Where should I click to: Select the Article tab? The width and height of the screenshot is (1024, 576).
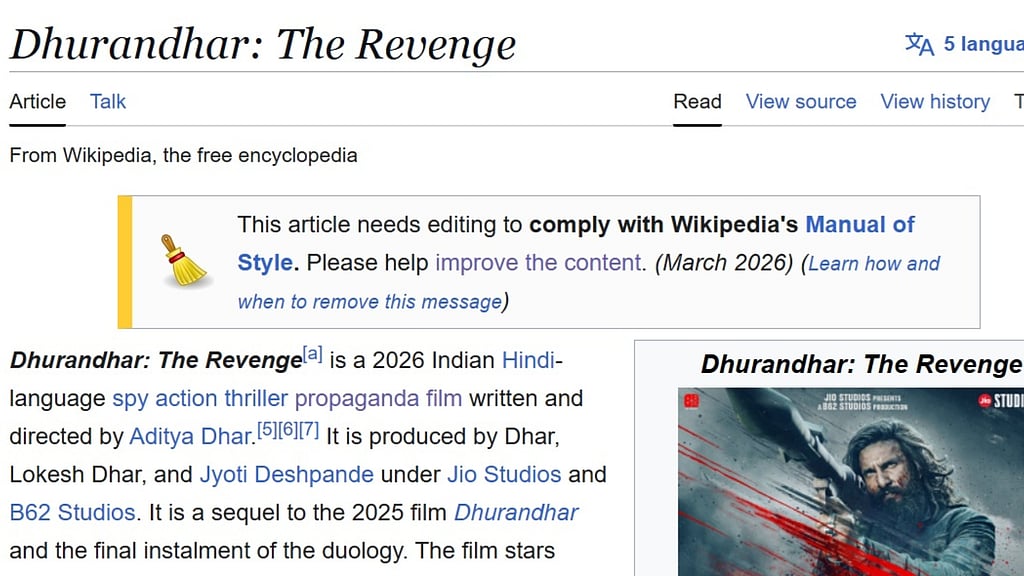(37, 101)
